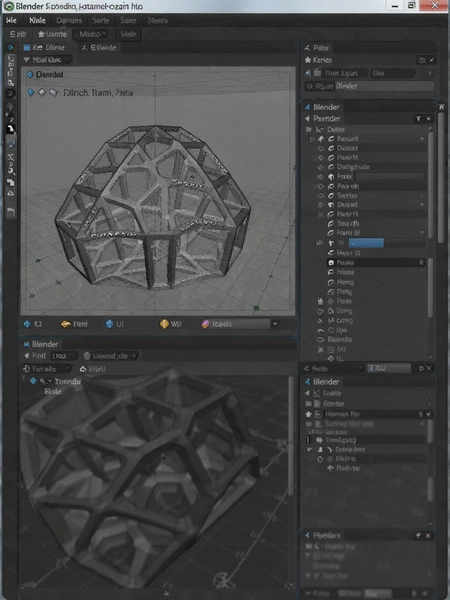450x600 pixels.
Task: Click the Blender icon in the lower editor header
Action: coord(26,344)
